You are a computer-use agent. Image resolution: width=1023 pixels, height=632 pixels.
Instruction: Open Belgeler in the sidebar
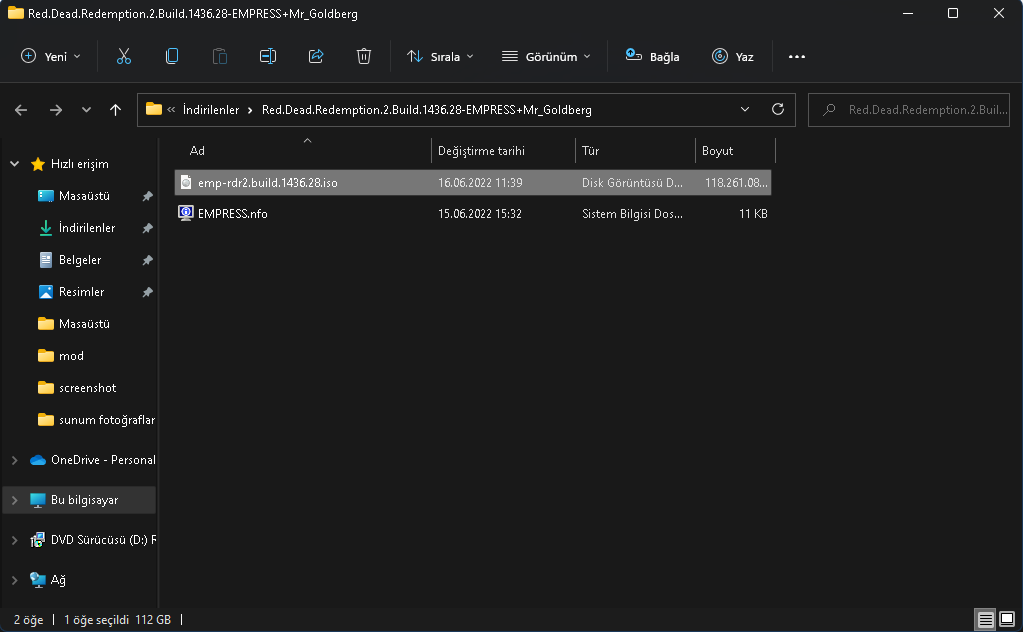click(80, 260)
